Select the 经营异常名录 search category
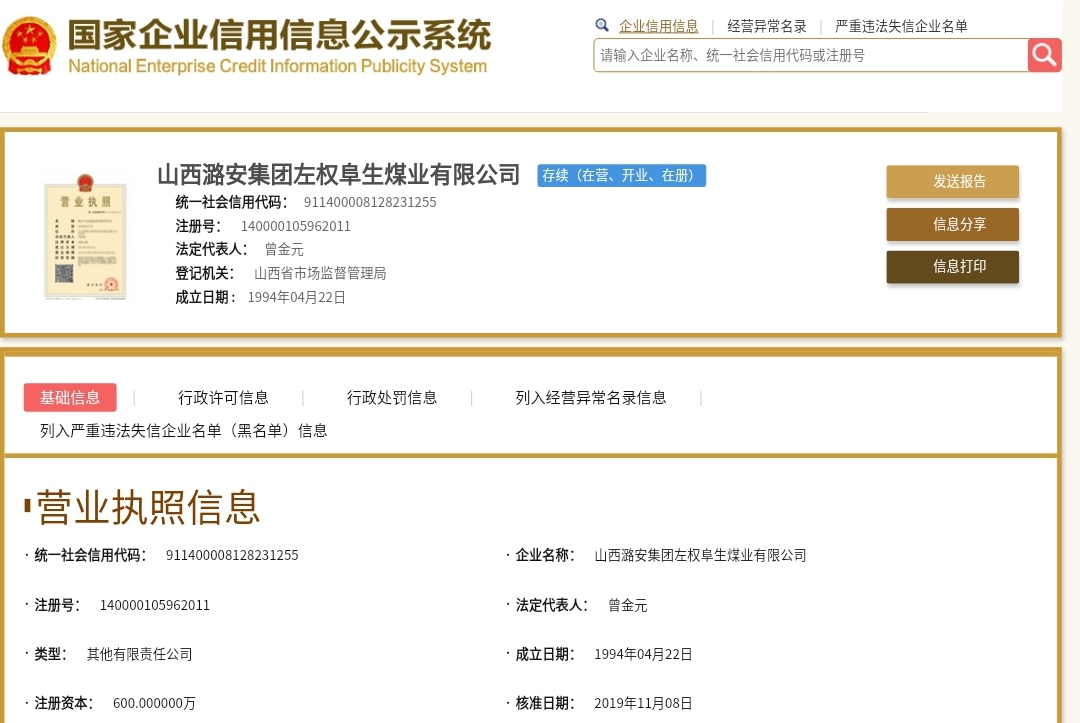The height and width of the screenshot is (723, 1080). (x=767, y=26)
